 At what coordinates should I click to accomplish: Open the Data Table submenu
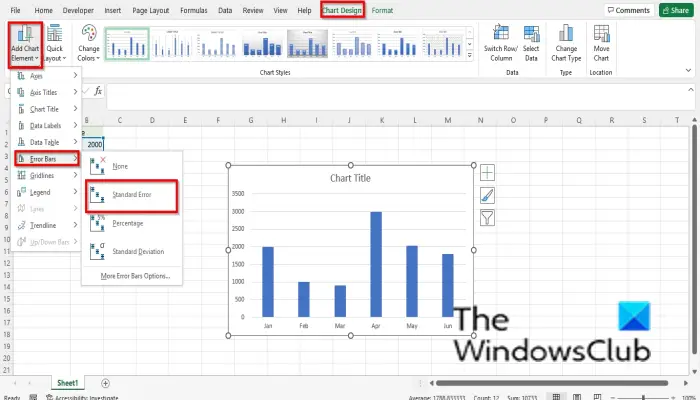coord(46,142)
